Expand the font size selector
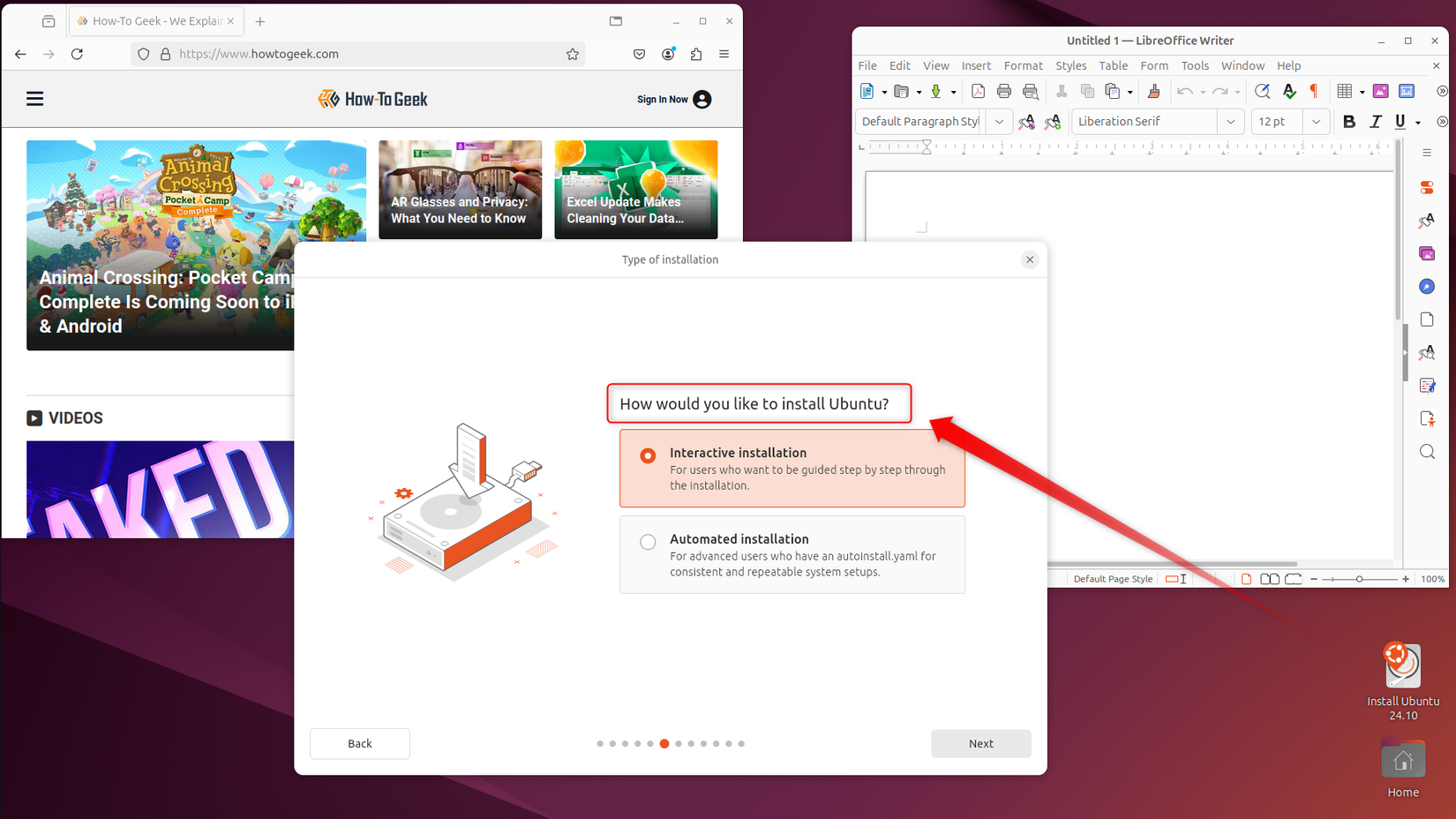The width and height of the screenshot is (1456, 819). coord(1316,121)
